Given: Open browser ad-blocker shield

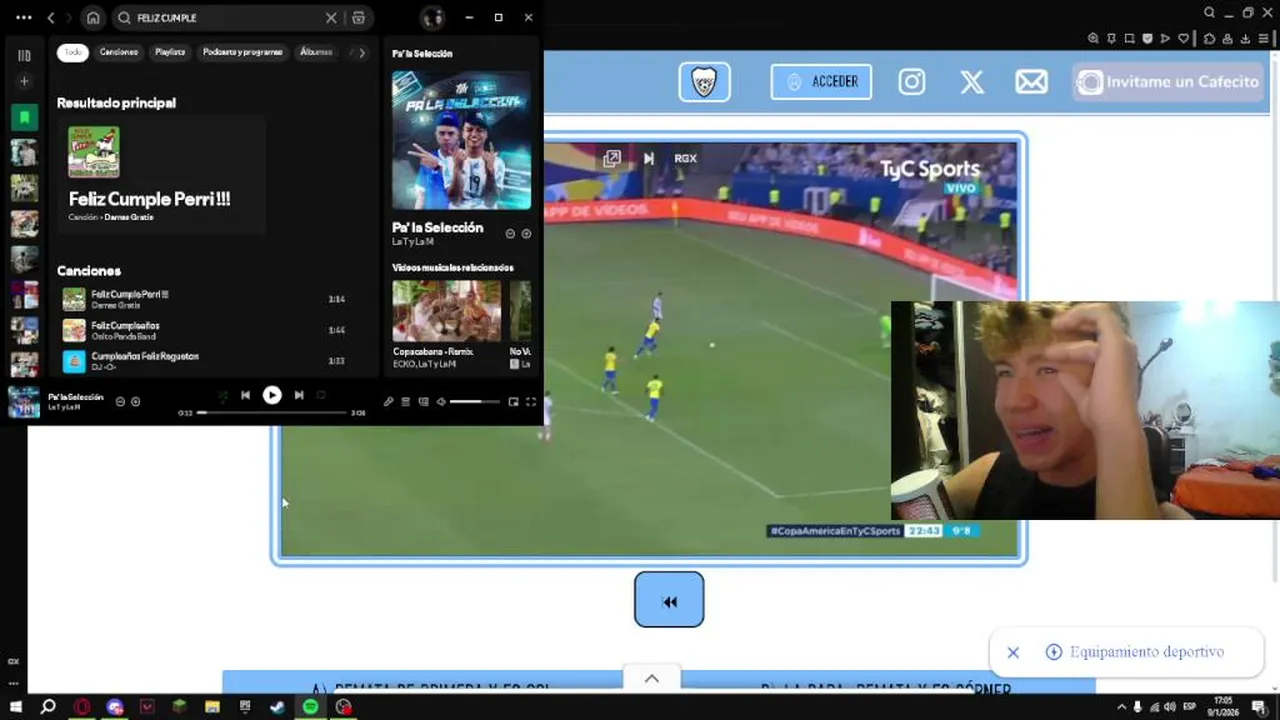Looking at the screenshot, I should click(1147, 39).
